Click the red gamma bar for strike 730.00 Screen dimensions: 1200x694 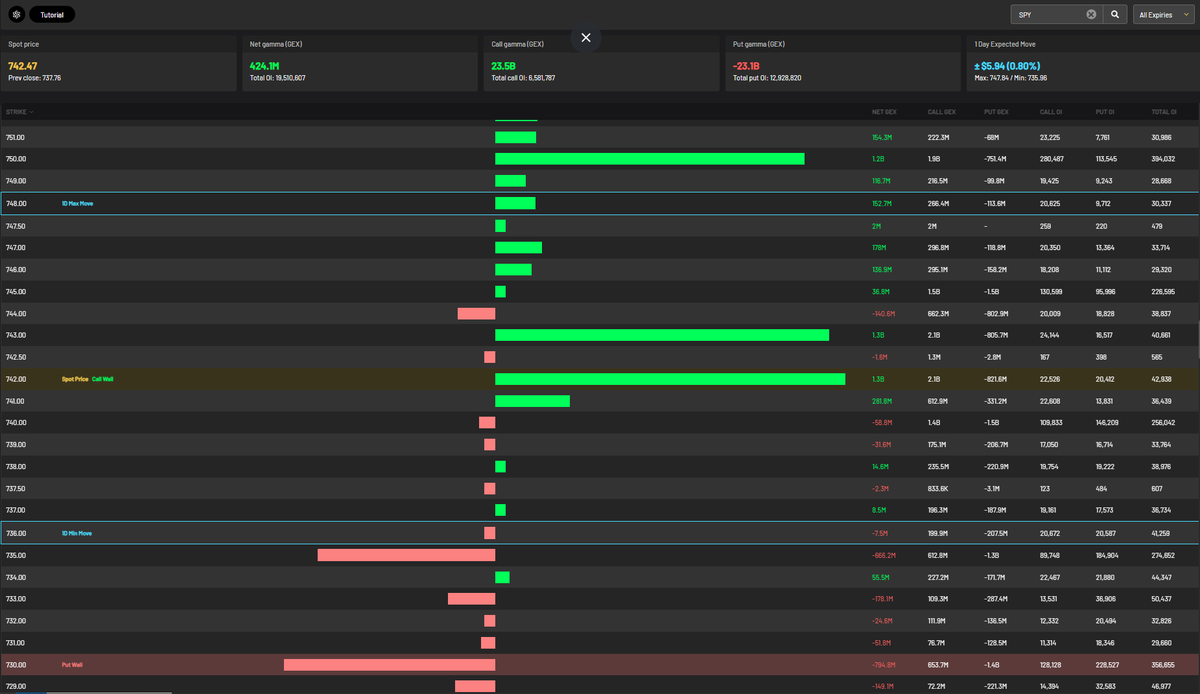389,665
